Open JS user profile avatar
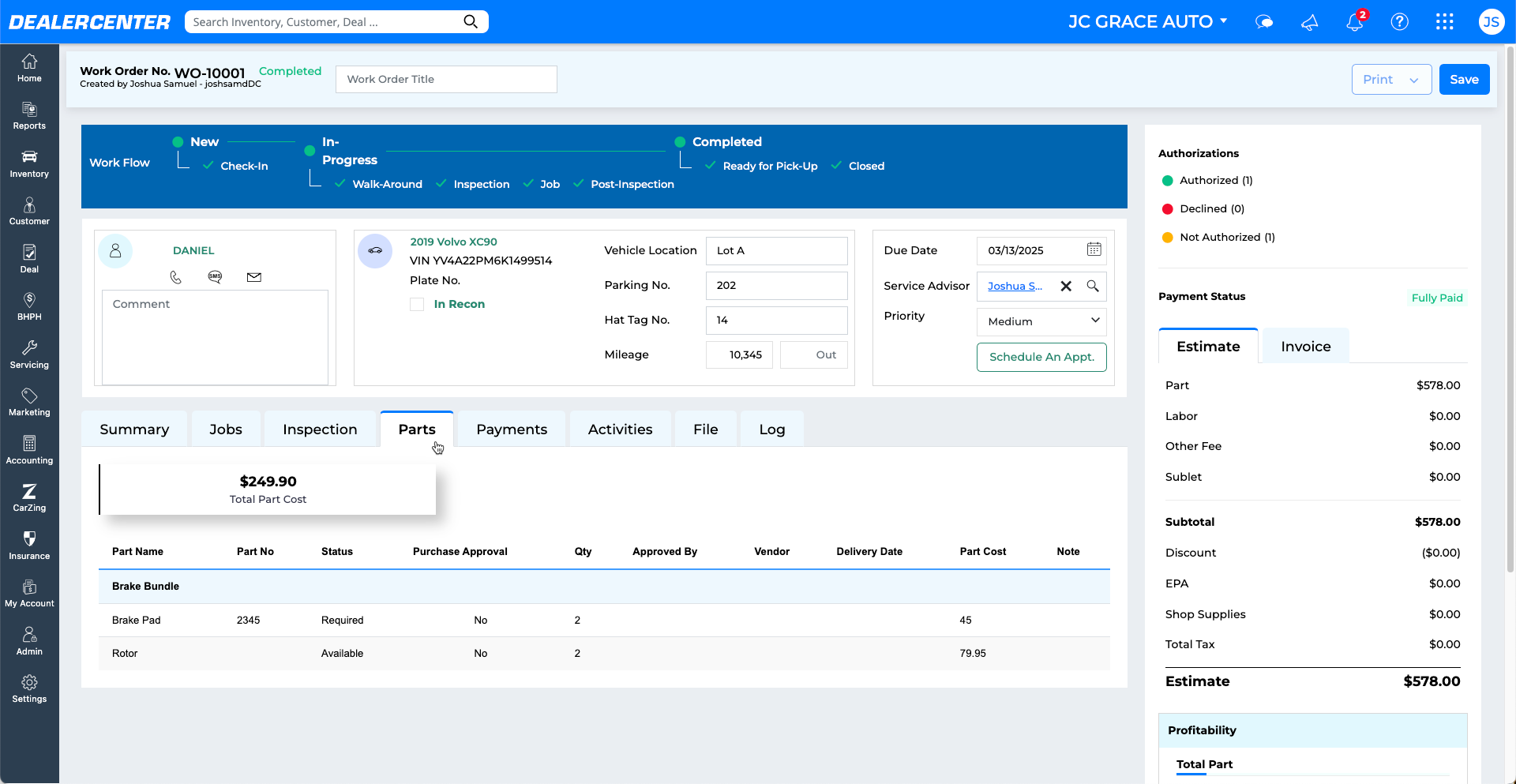 [1491, 21]
